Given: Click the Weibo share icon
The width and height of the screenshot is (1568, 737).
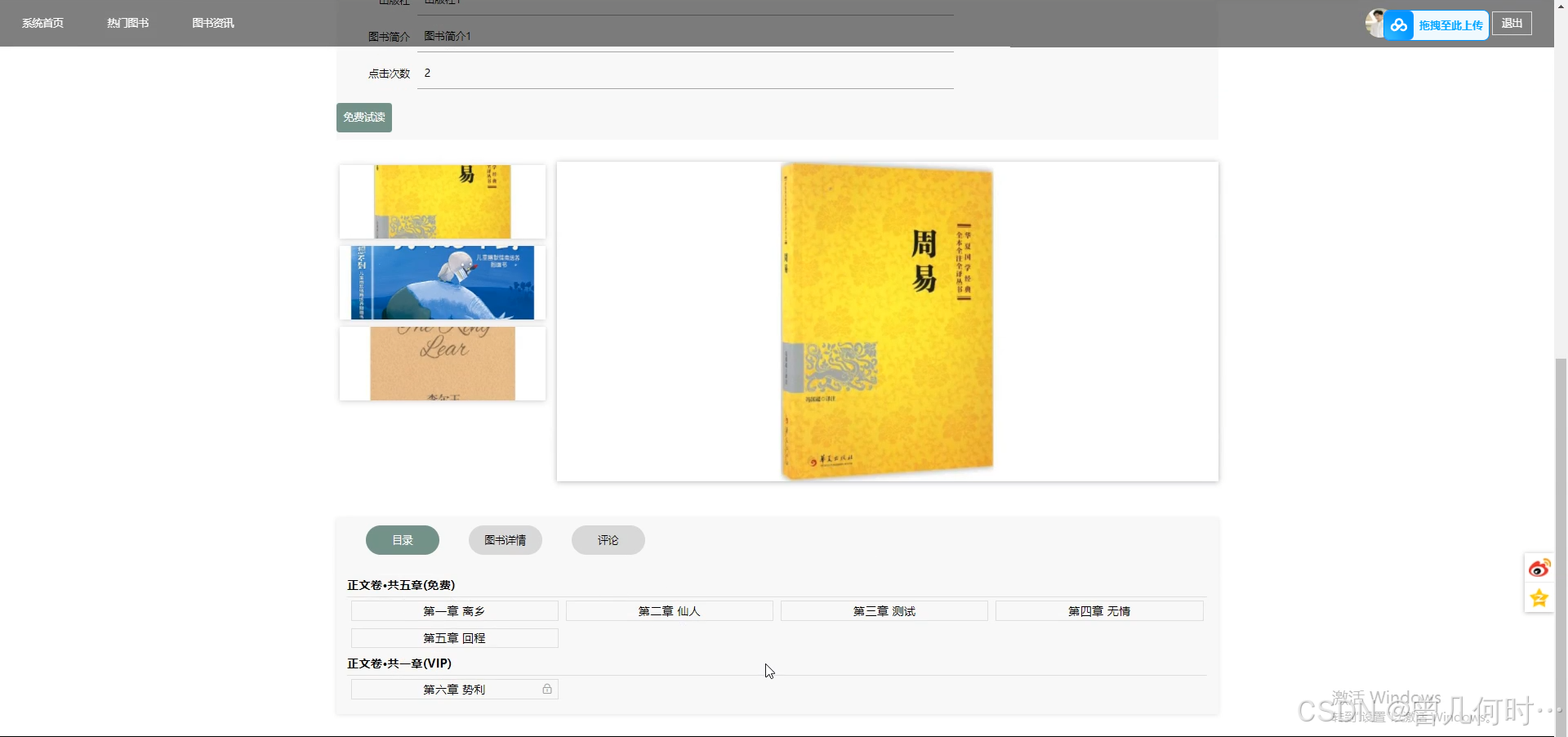Looking at the screenshot, I should [1539, 568].
